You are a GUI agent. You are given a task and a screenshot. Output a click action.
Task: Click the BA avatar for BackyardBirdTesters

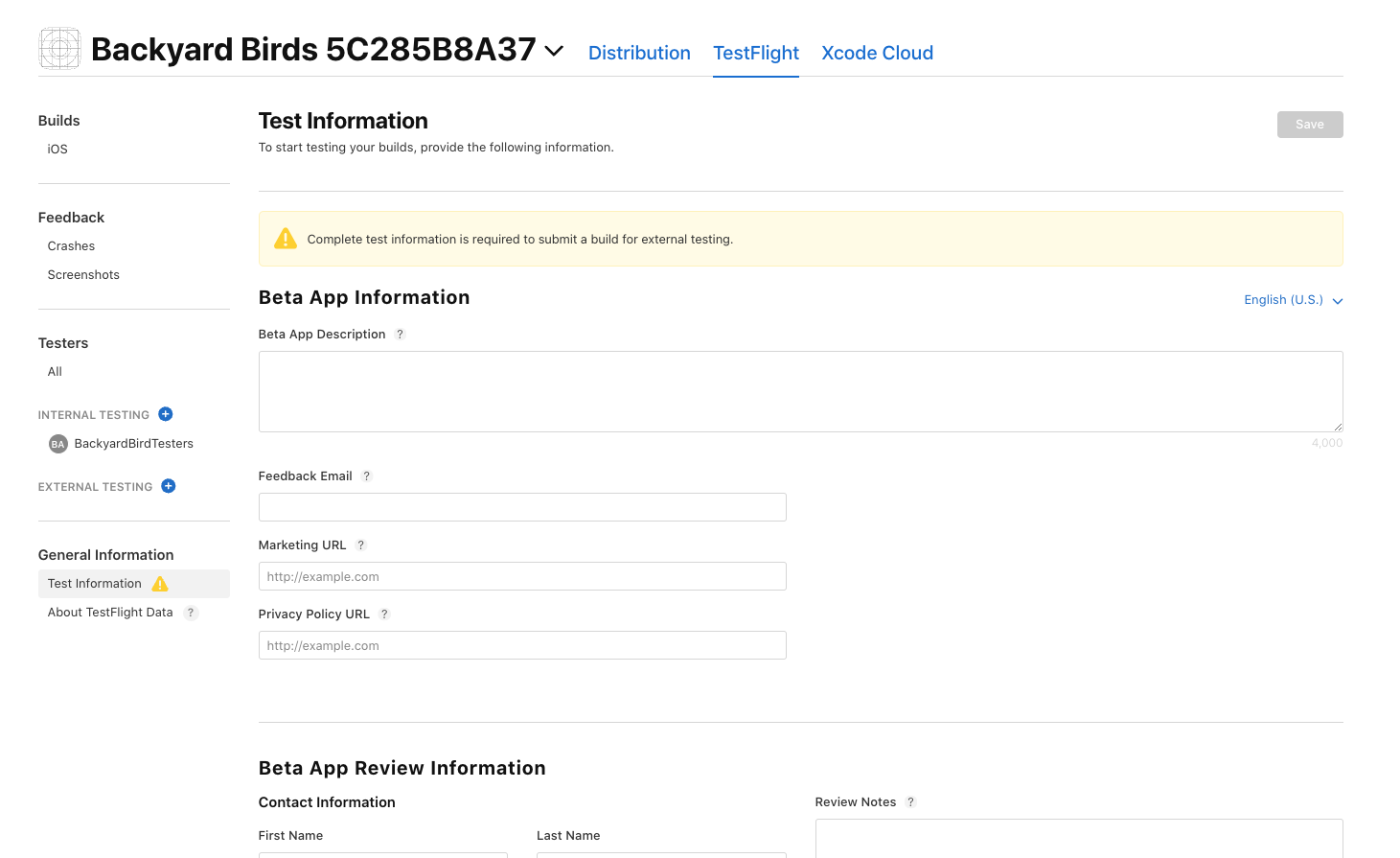click(58, 444)
